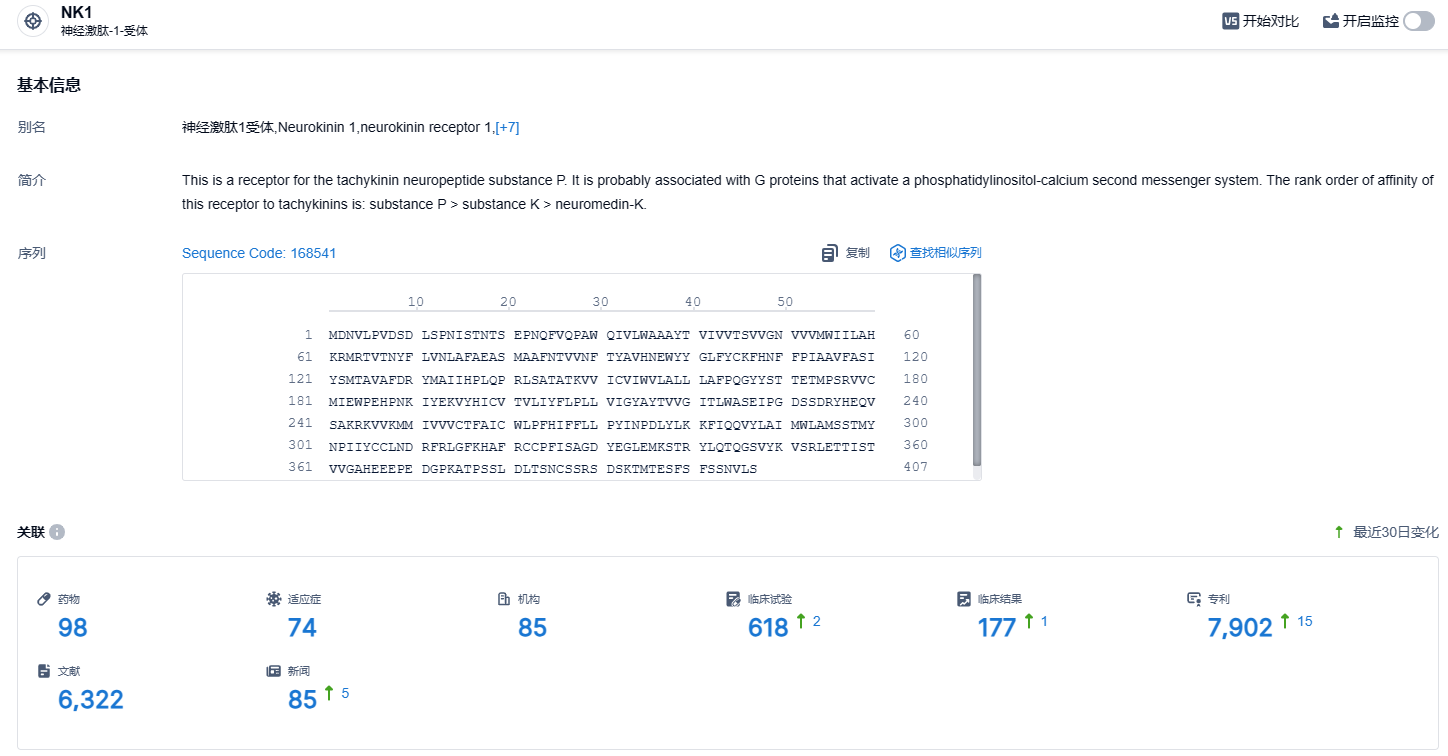Viewport: 1448px width, 756px height.
Task: Toggle the 开启监控 monitoring switch
Action: tap(1418, 21)
